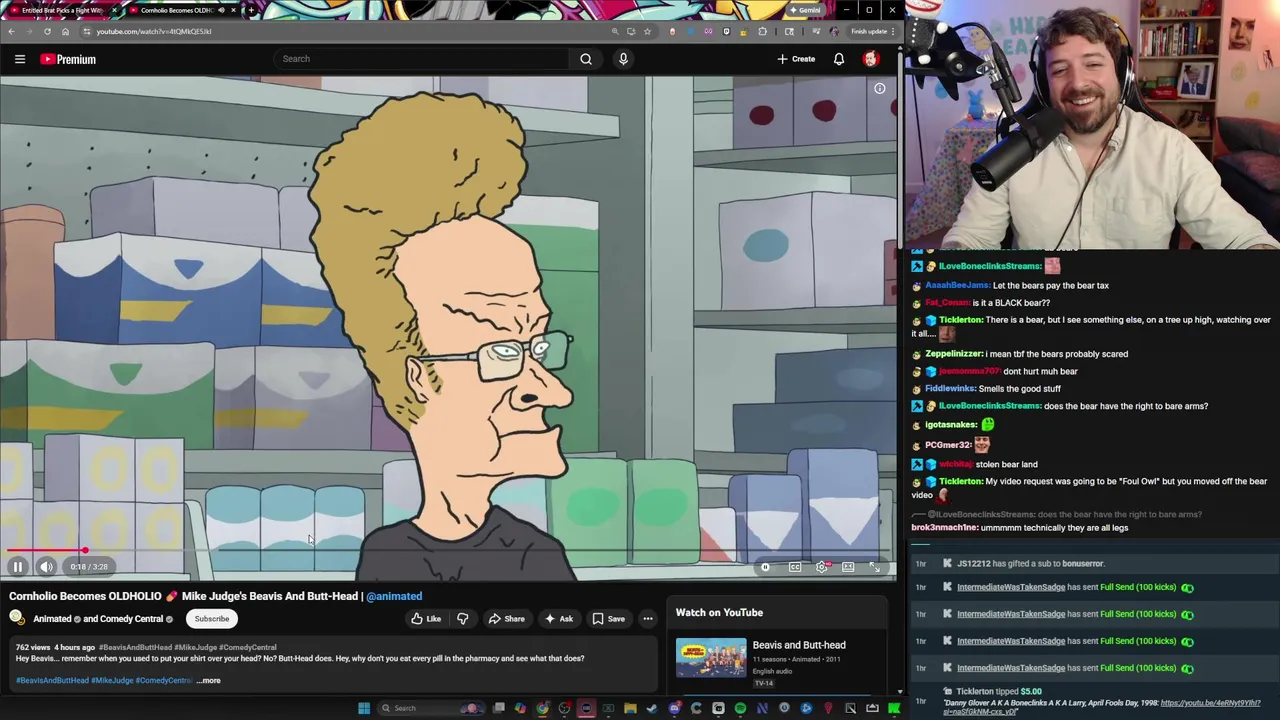Save the video to a playlist
The image size is (1280, 720).
pos(608,619)
